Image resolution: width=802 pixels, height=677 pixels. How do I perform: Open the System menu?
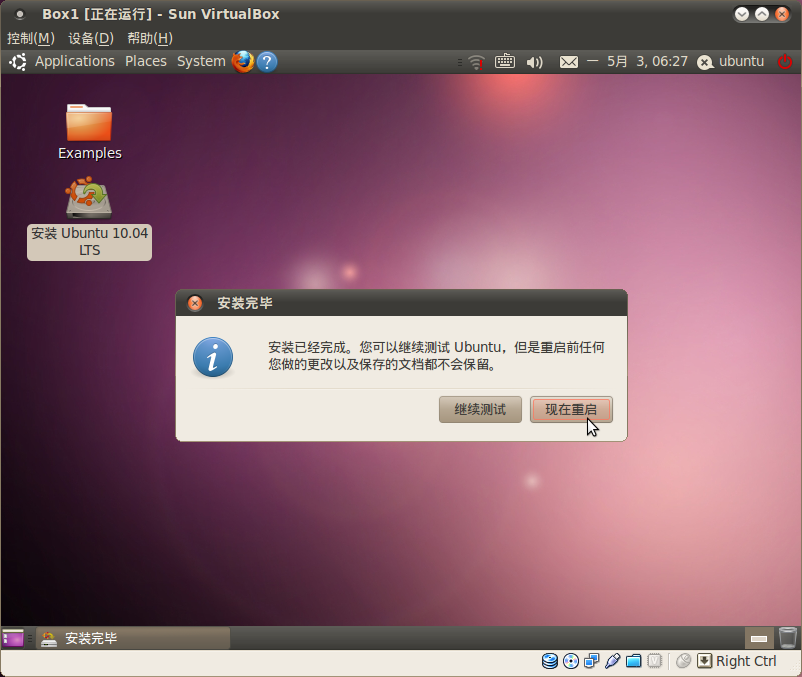point(201,61)
